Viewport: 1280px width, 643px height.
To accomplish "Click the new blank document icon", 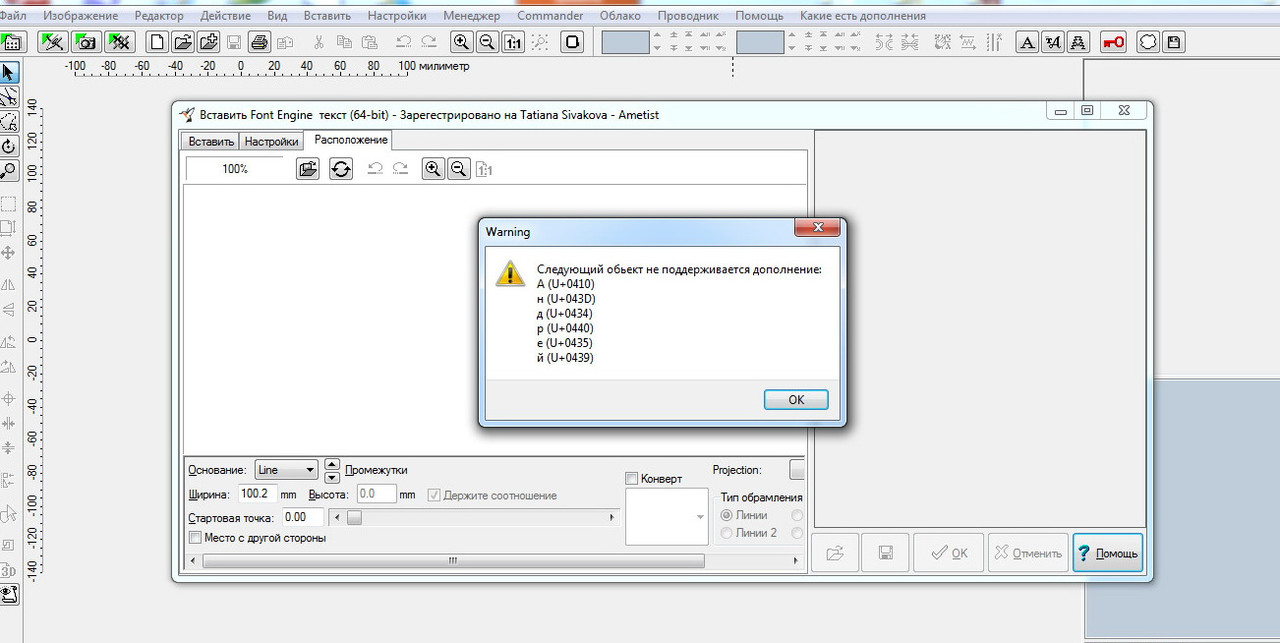I will click(x=157, y=42).
